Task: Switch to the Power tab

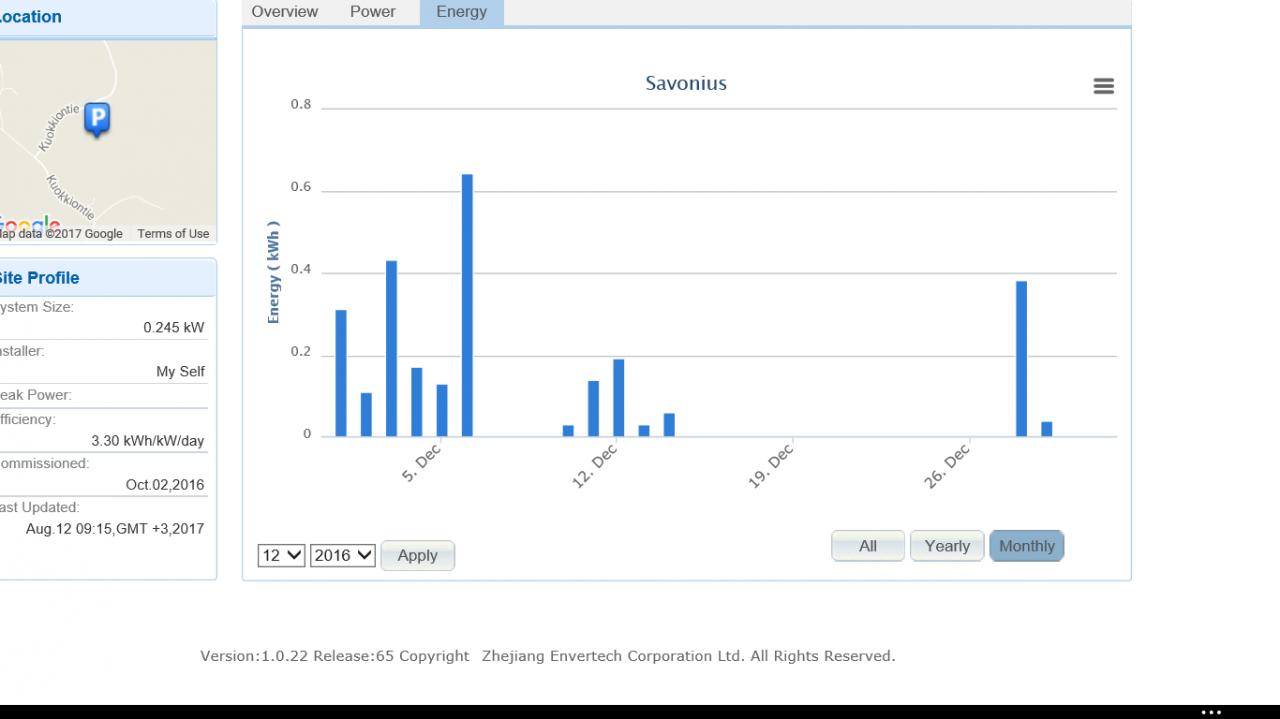Action: pos(373,12)
